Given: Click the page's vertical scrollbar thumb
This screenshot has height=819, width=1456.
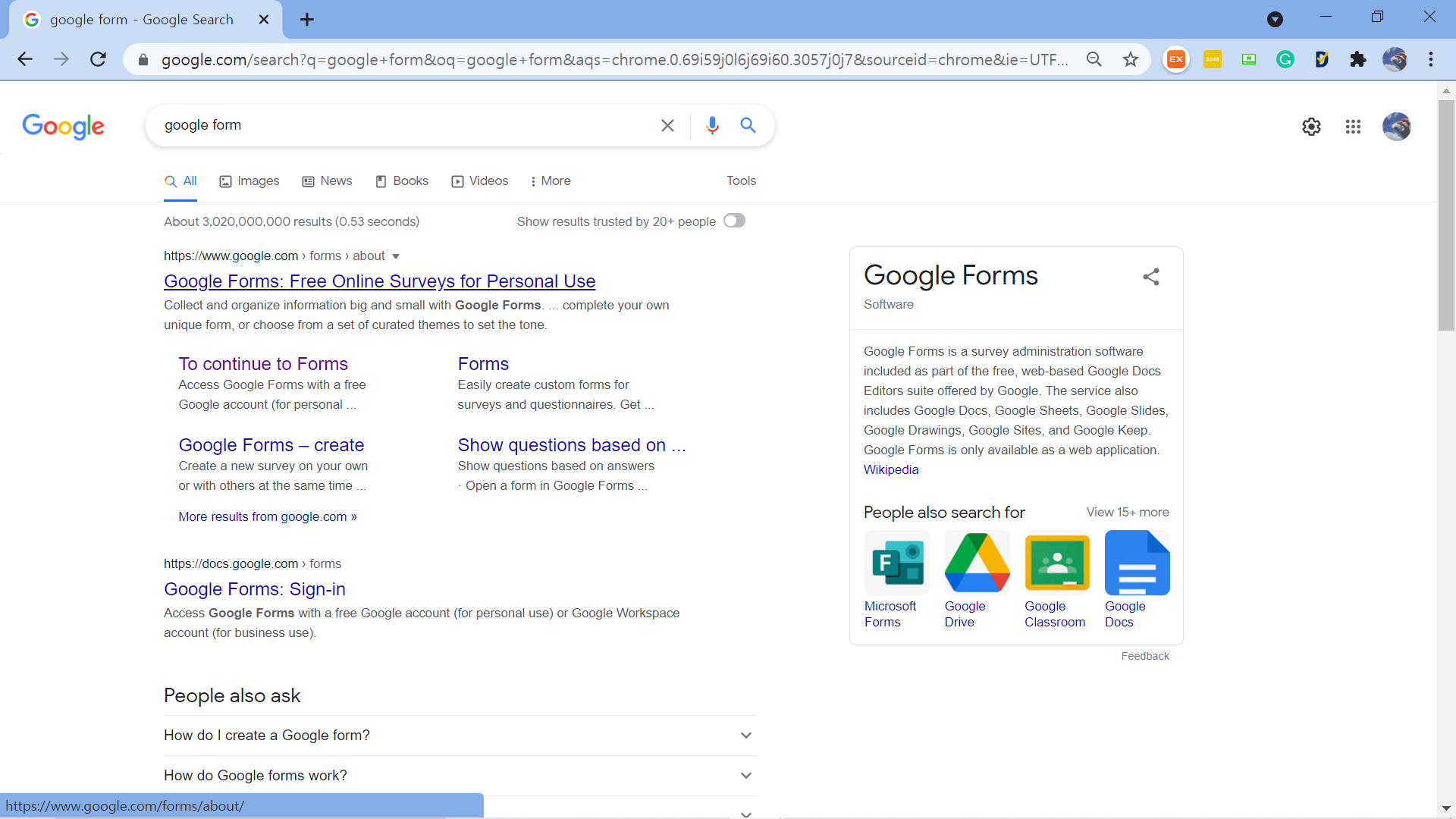Looking at the screenshot, I should pyautogui.click(x=1446, y=214).
